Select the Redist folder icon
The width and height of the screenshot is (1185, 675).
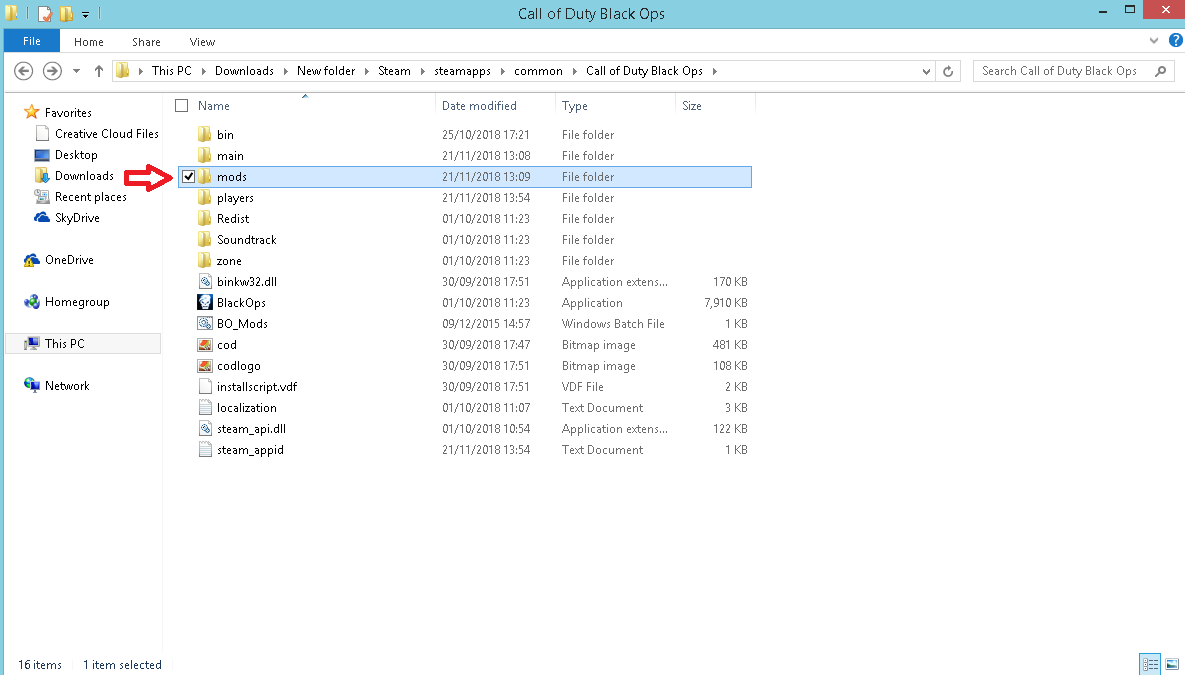204,218
